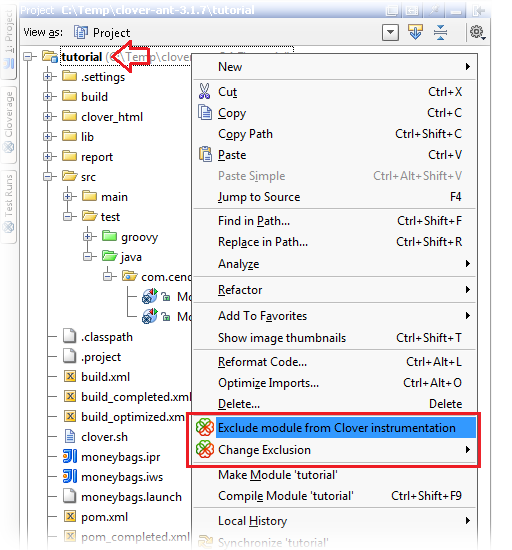Click the Project view icon next to View as
512x550 pixels.
tap(81, 33)
